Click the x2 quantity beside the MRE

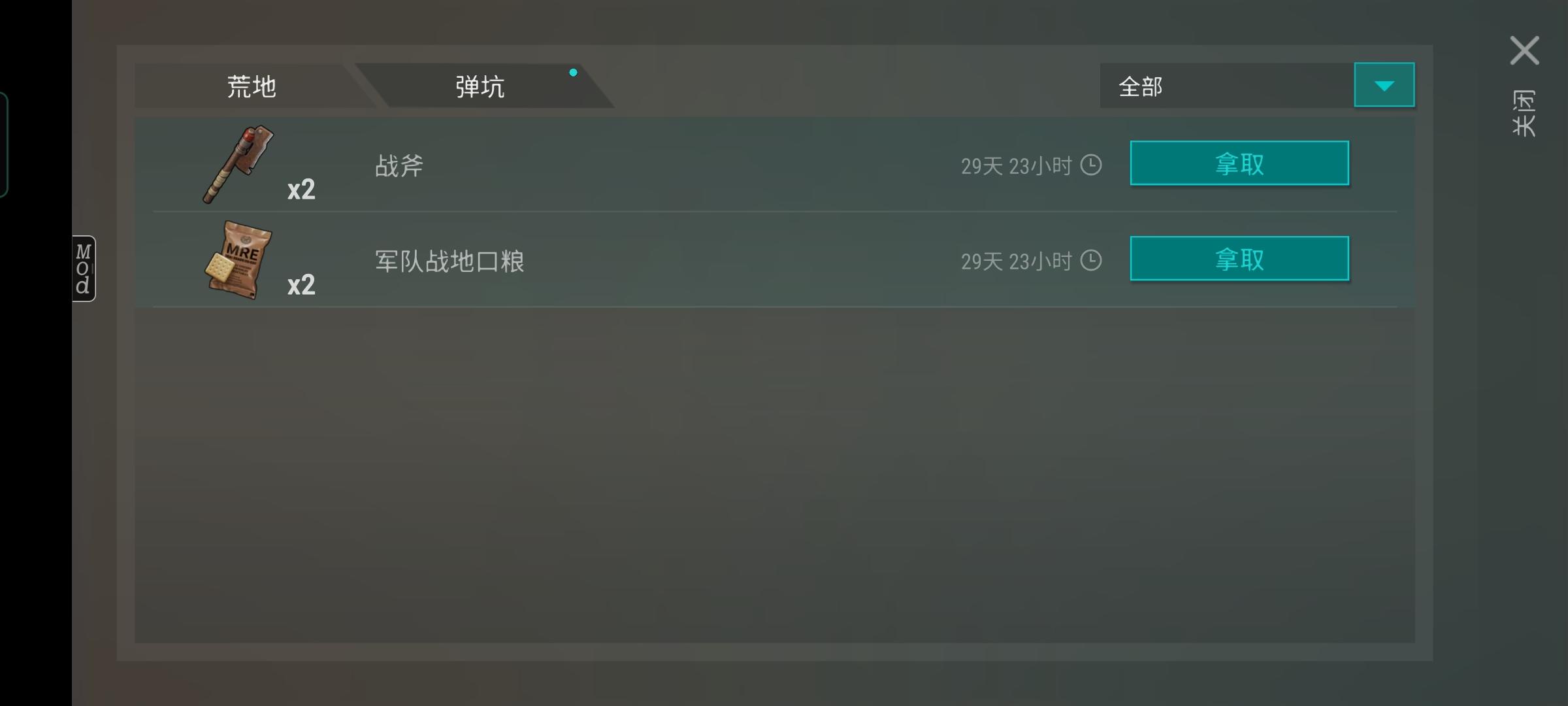coord(301,285)
